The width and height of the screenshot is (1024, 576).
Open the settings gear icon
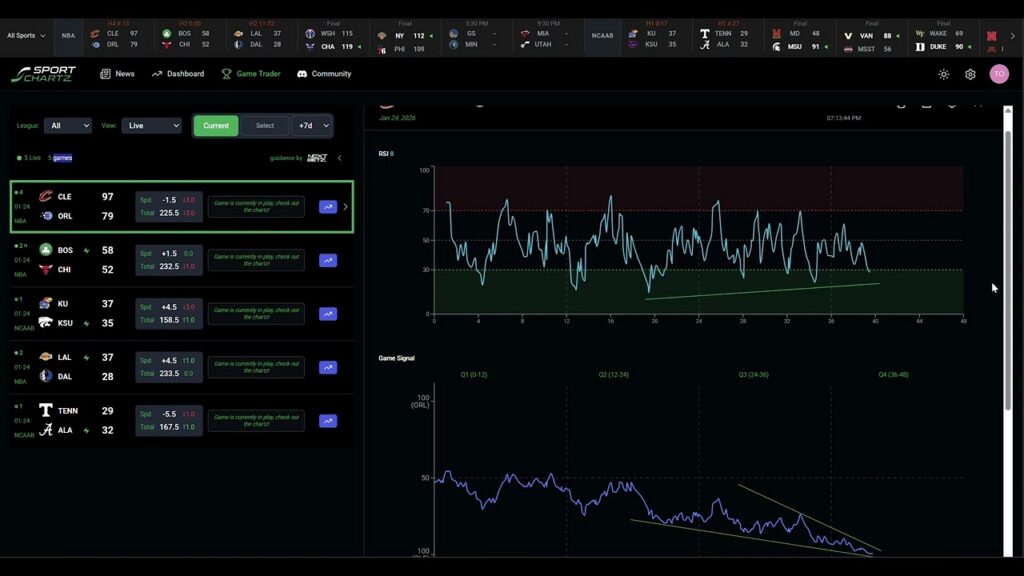pos(970,74)
